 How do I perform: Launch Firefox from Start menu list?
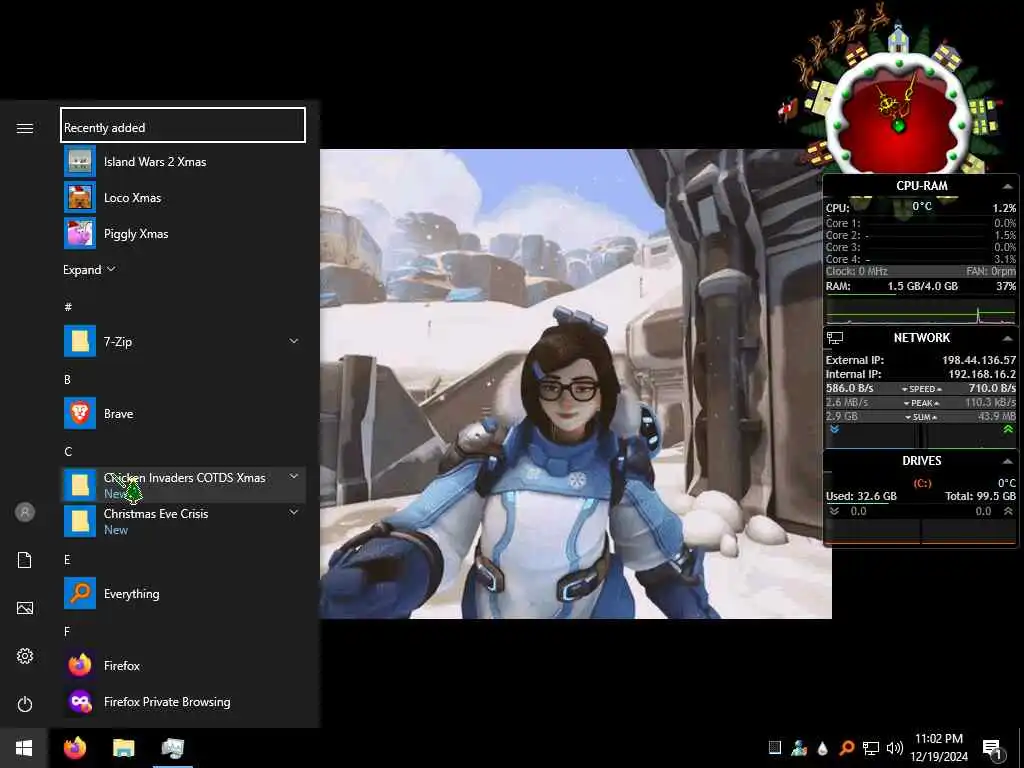click(x=184, y=665)
